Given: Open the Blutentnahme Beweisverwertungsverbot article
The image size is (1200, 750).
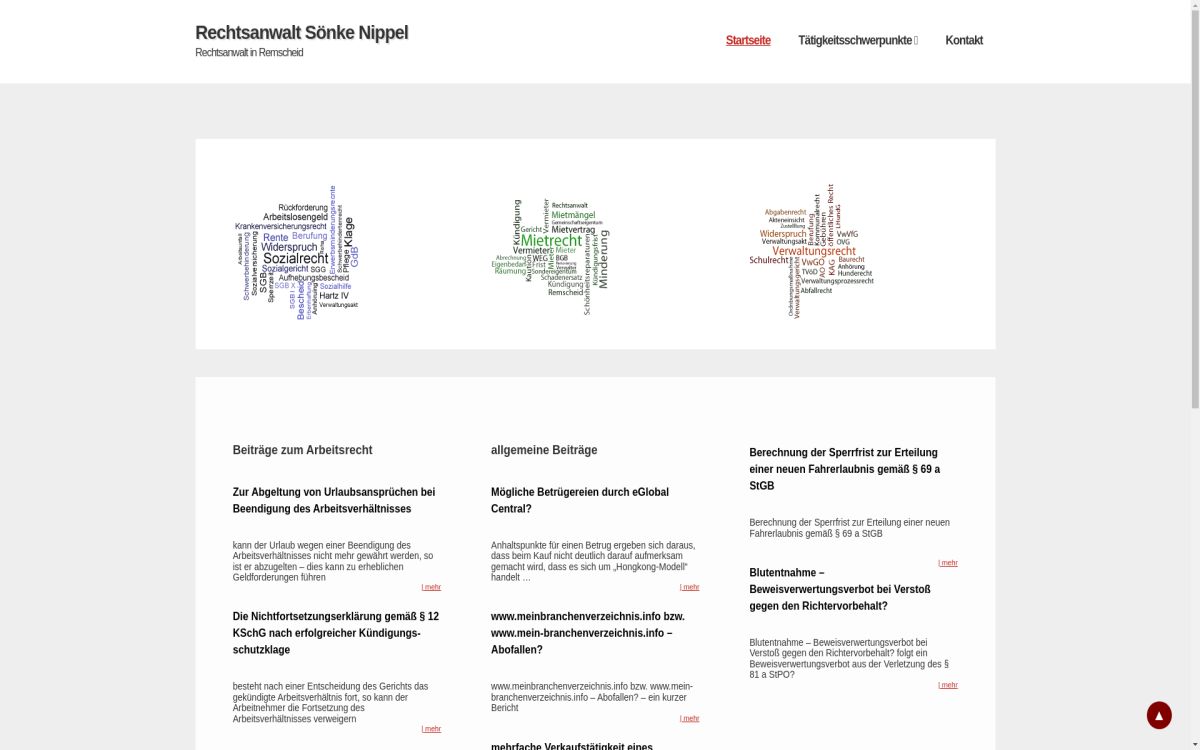Looking at the screenshot, I should 839,589.
